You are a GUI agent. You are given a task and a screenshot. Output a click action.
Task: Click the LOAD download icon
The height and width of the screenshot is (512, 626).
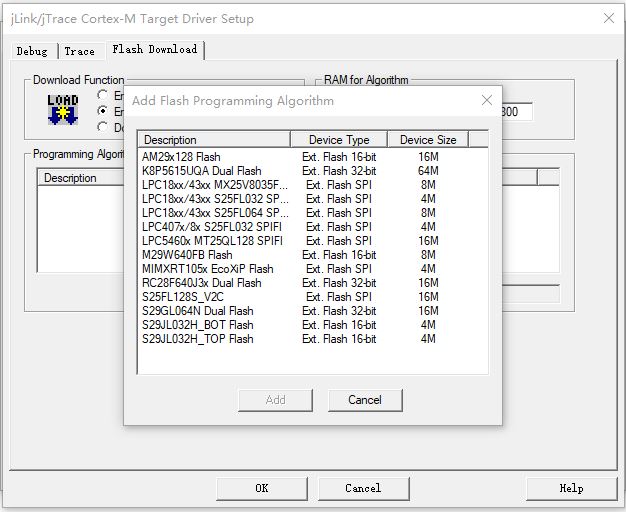point(63,110)
